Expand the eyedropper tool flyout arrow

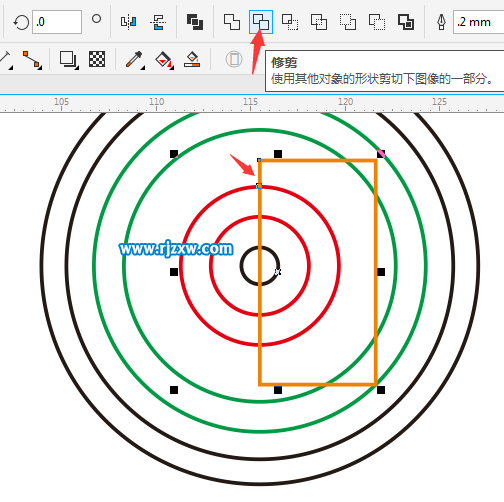tap(143, 68)
